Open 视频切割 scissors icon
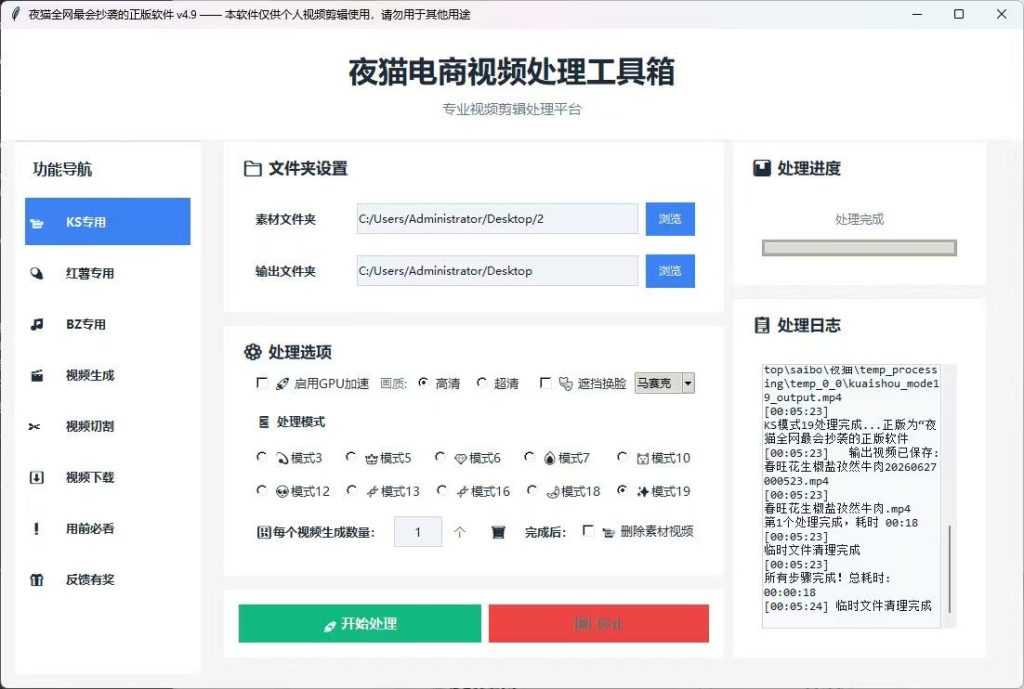1024x689 pixels. pos(35,426)
